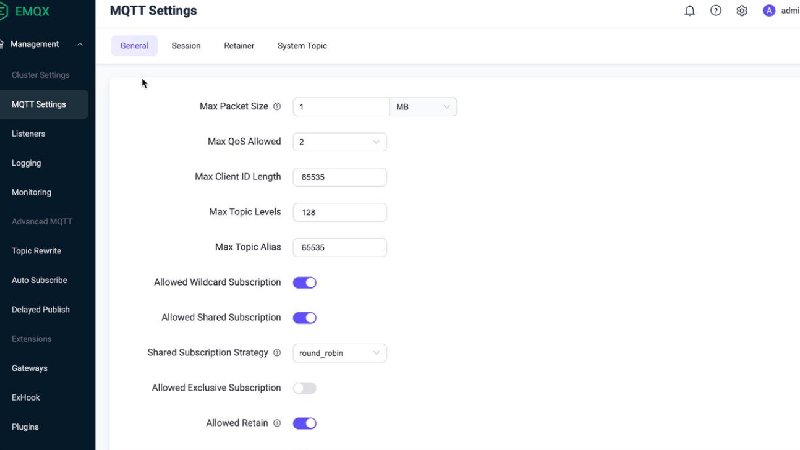Enable Allowed Exclusive Subscription toggle
The height and width of the screenshot is (450, 800).
(x=305, y=388)
